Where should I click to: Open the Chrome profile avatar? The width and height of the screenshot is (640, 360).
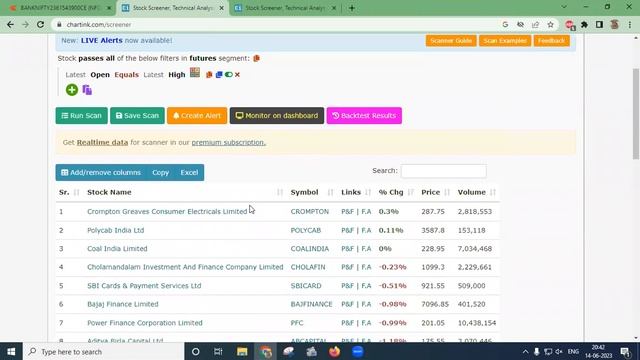point(614,24)
